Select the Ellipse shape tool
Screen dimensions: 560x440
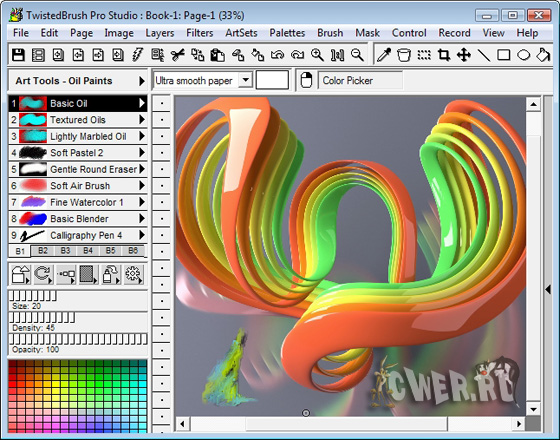click(524, 55)
